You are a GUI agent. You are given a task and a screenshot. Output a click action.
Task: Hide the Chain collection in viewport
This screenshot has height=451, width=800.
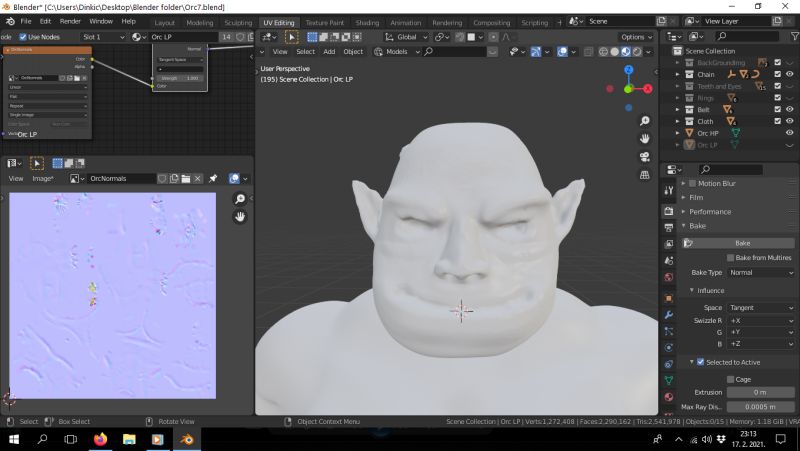790,74
